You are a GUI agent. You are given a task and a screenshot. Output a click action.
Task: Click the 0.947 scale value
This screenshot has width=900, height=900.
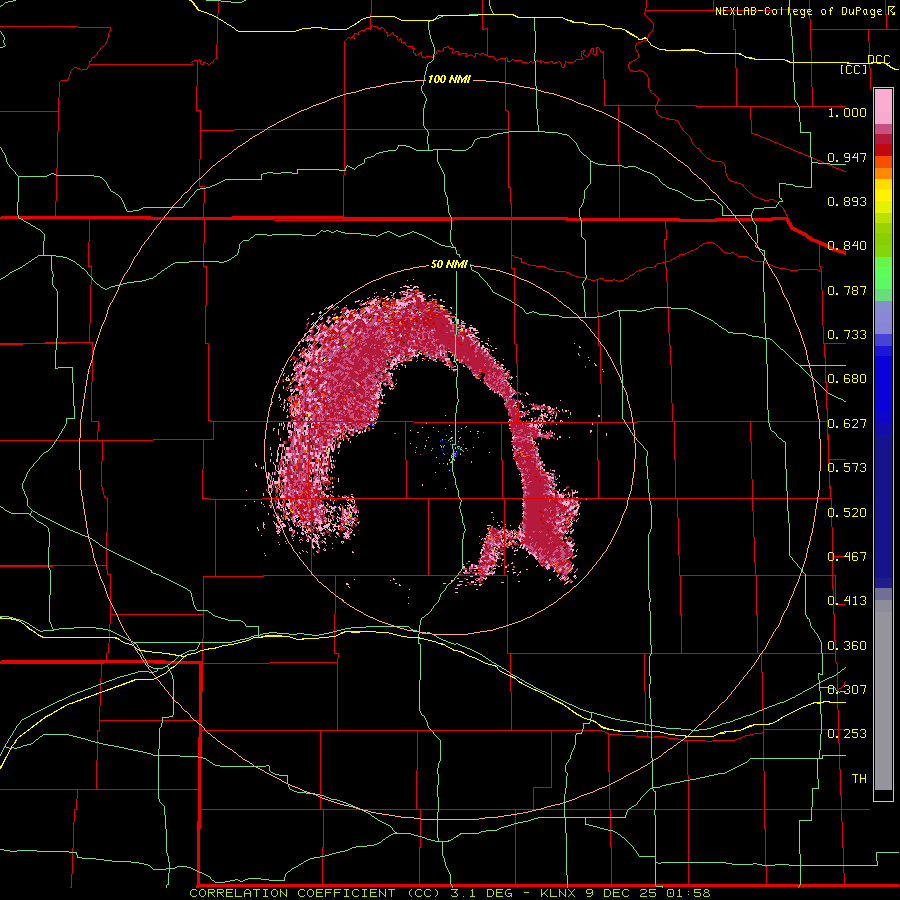(847, 157)
